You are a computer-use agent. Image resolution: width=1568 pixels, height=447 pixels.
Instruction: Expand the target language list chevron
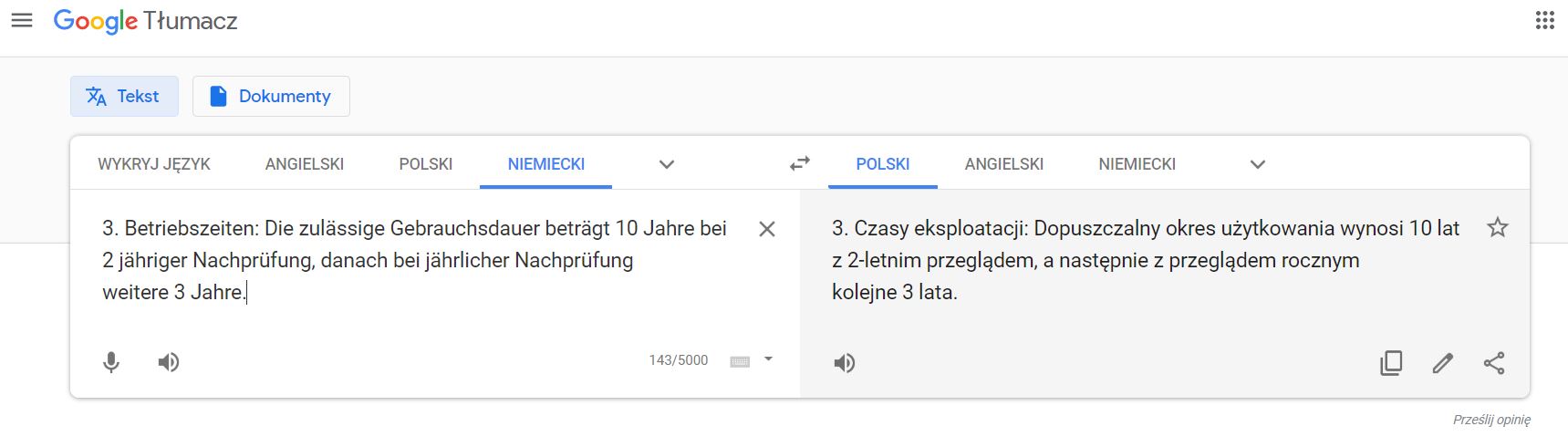click(x=1258, y=164)
